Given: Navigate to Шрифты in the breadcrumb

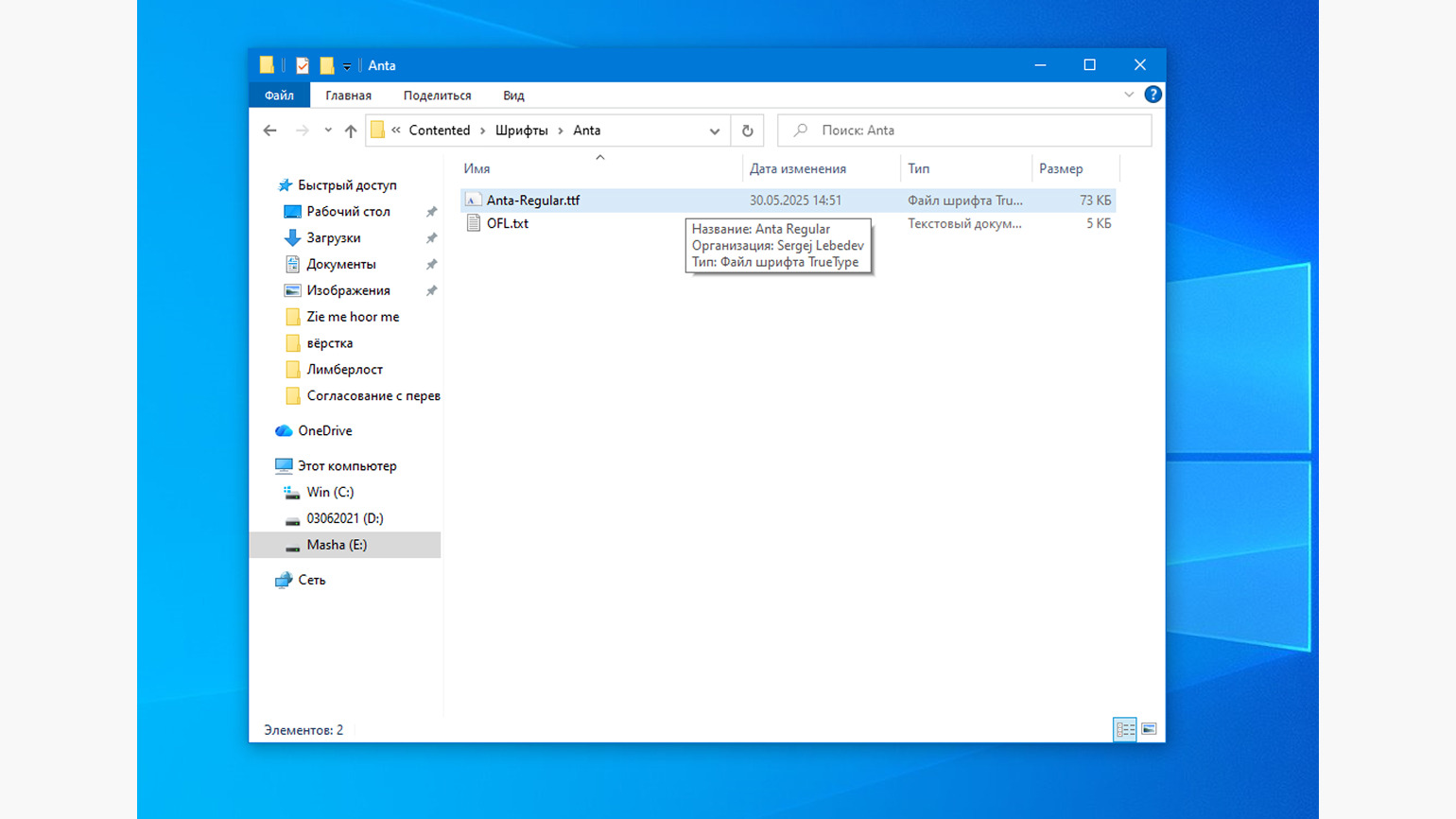Looking at the screenshot, I should [x=521, y=131].
